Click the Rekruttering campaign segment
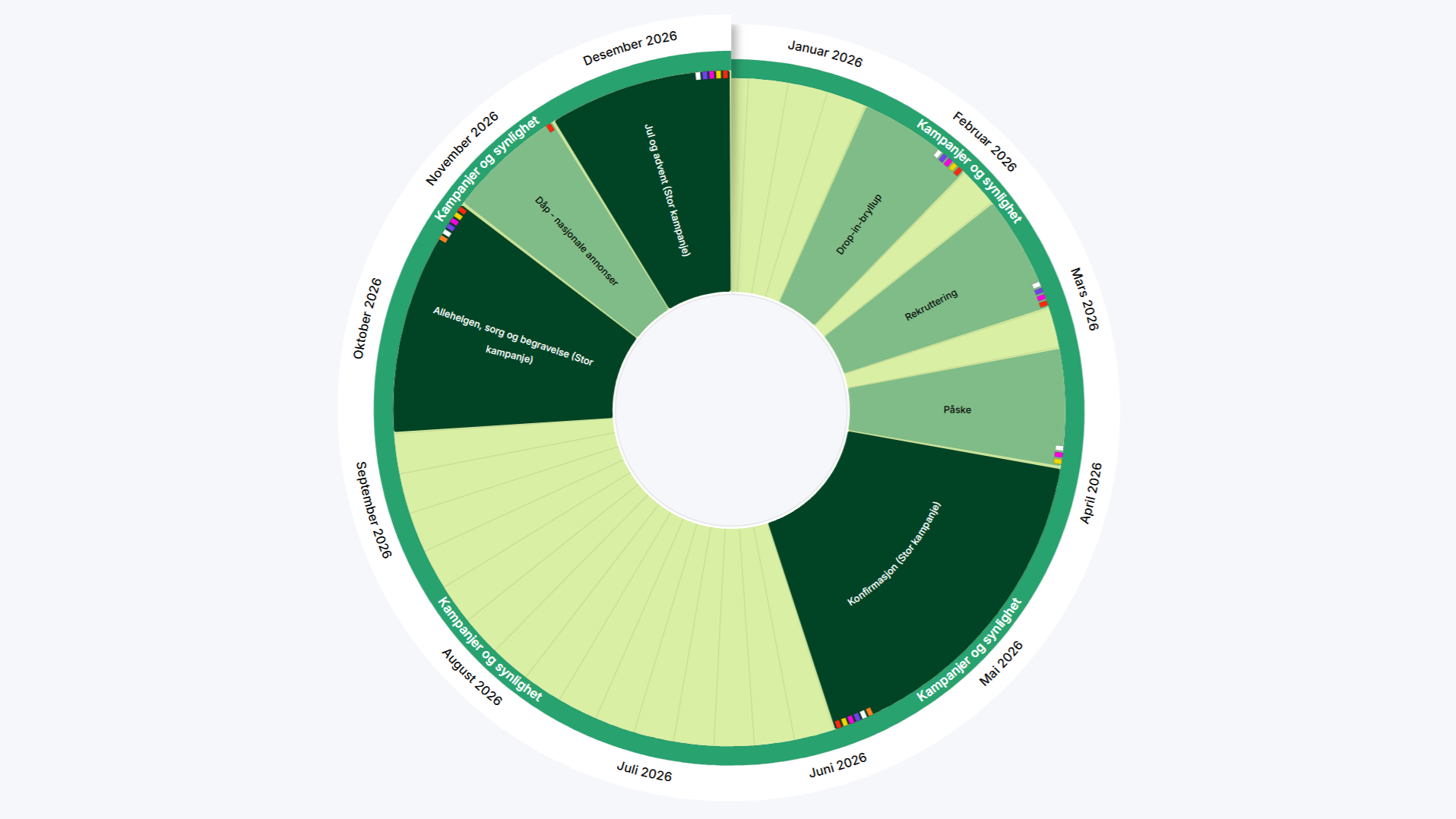The height and width of the screenshot is (819, 1456). 931,305
